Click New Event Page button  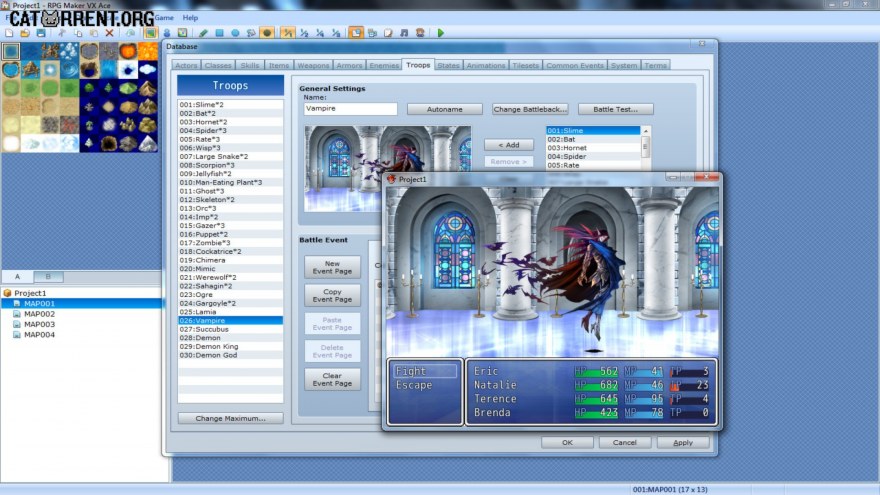(332, 267)
